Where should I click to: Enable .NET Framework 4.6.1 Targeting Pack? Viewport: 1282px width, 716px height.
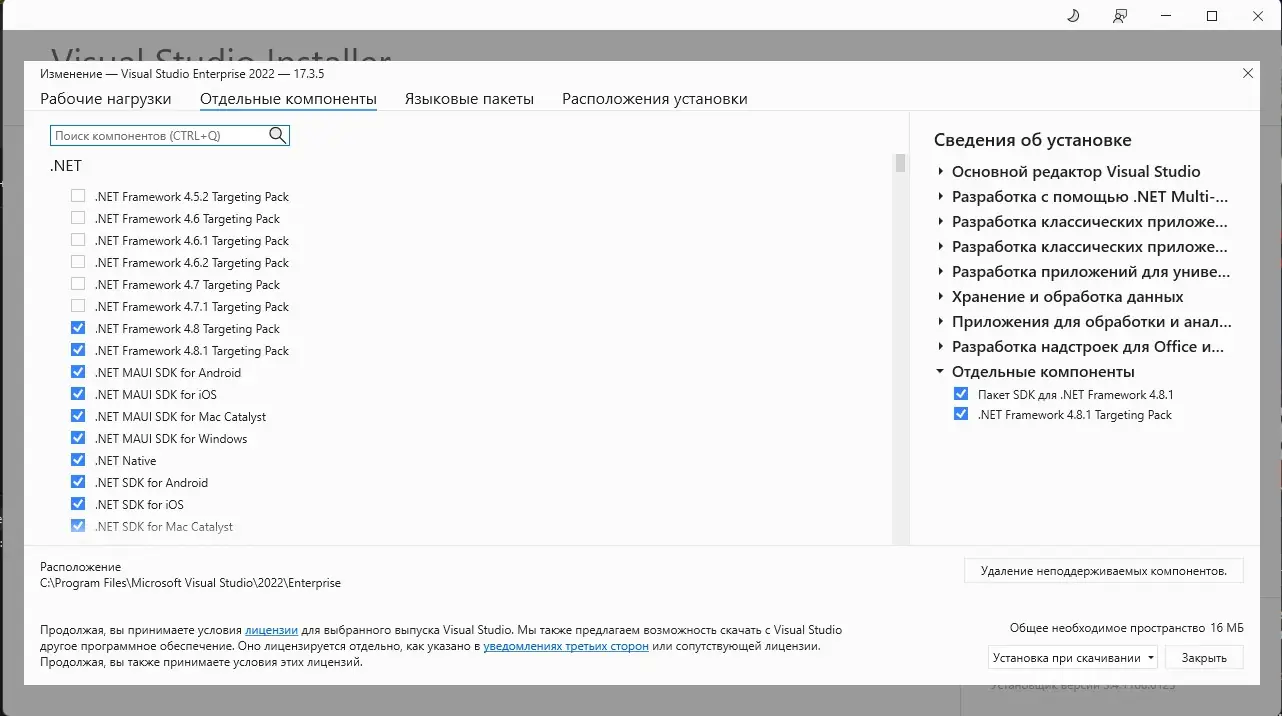[x=78, y=240]
